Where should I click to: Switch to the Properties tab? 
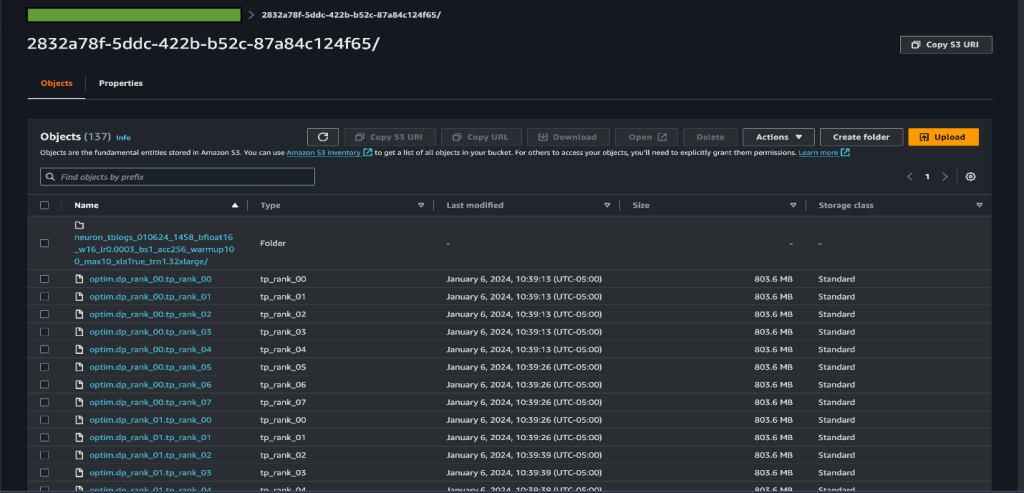[x=121, y=84]
